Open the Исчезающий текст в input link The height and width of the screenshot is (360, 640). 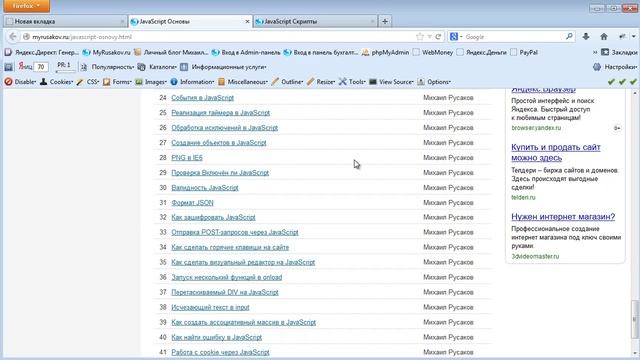tap(210, 307)
